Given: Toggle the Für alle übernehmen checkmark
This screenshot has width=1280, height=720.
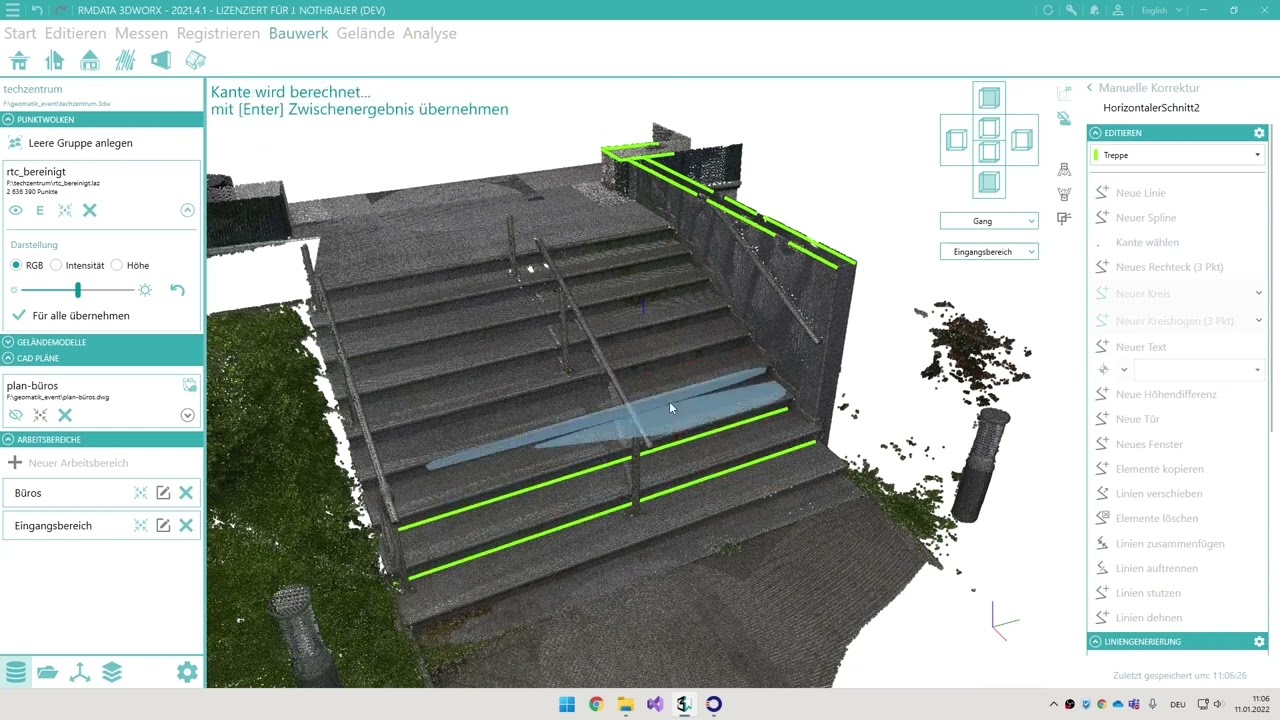Looking at the screenshot, I should tap(19, 315).
